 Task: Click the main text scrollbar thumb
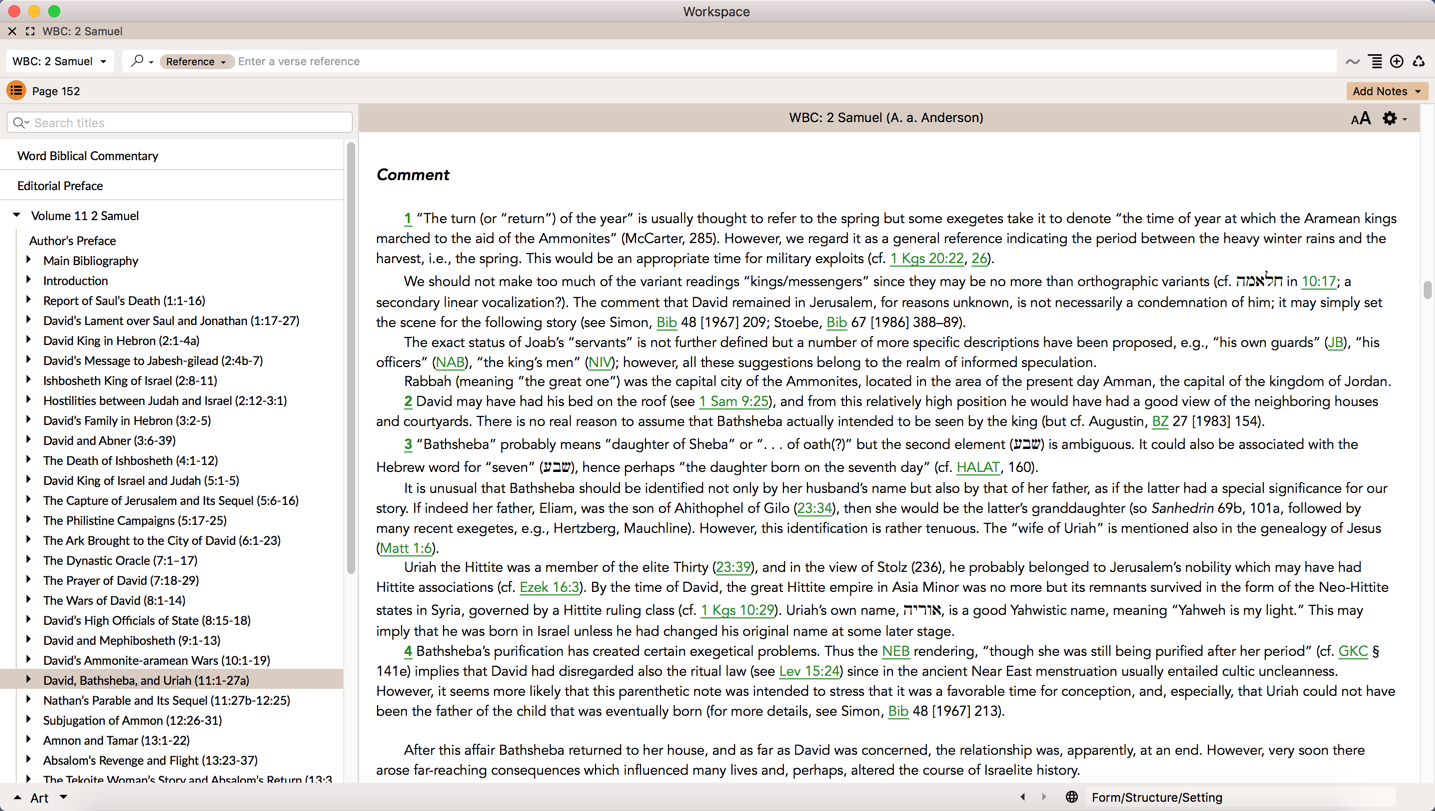tap(1427, 290)
